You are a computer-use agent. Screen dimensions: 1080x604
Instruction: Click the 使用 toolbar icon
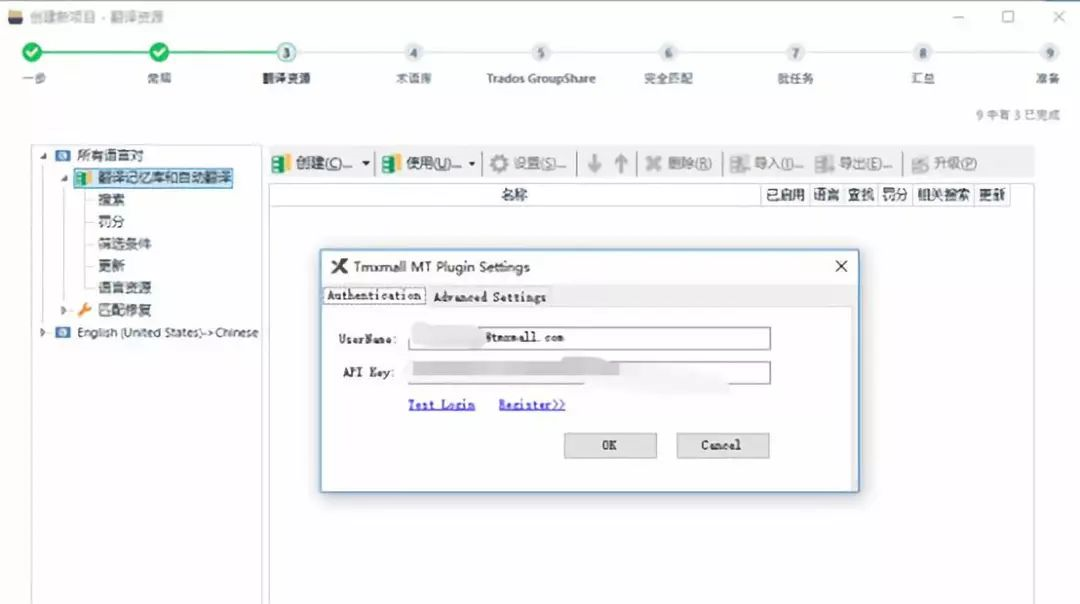(x=390, y=163)
